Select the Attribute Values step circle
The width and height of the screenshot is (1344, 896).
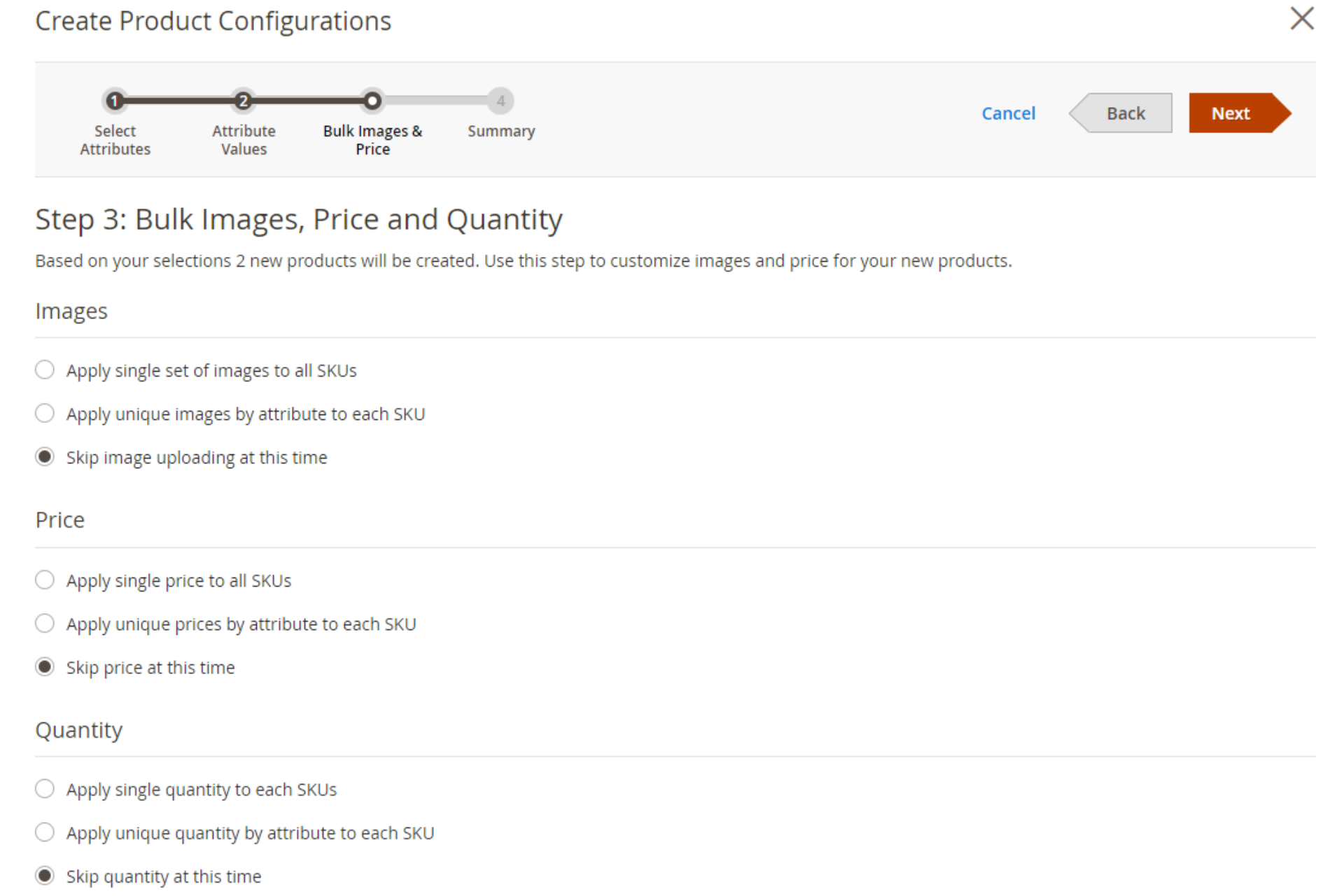click(x=243, y=101)
